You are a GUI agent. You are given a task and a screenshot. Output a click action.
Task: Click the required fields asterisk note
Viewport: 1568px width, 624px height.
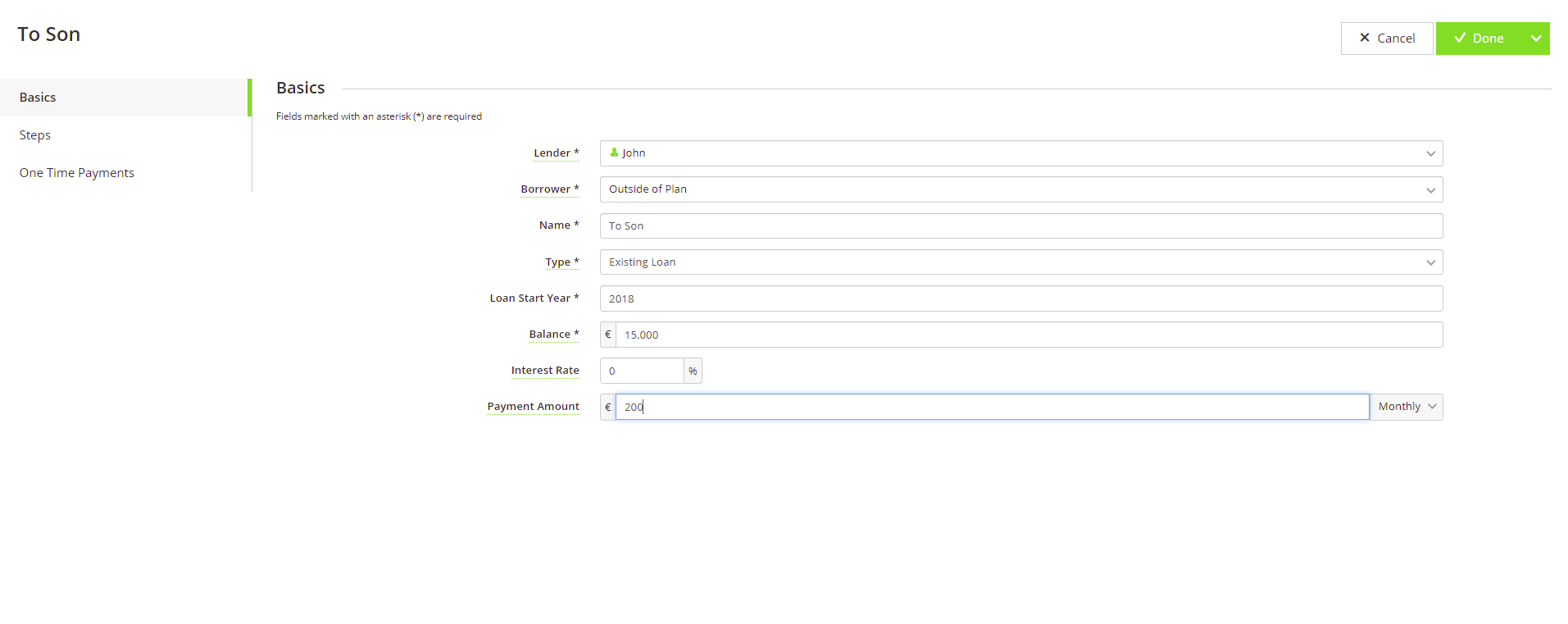379,116
